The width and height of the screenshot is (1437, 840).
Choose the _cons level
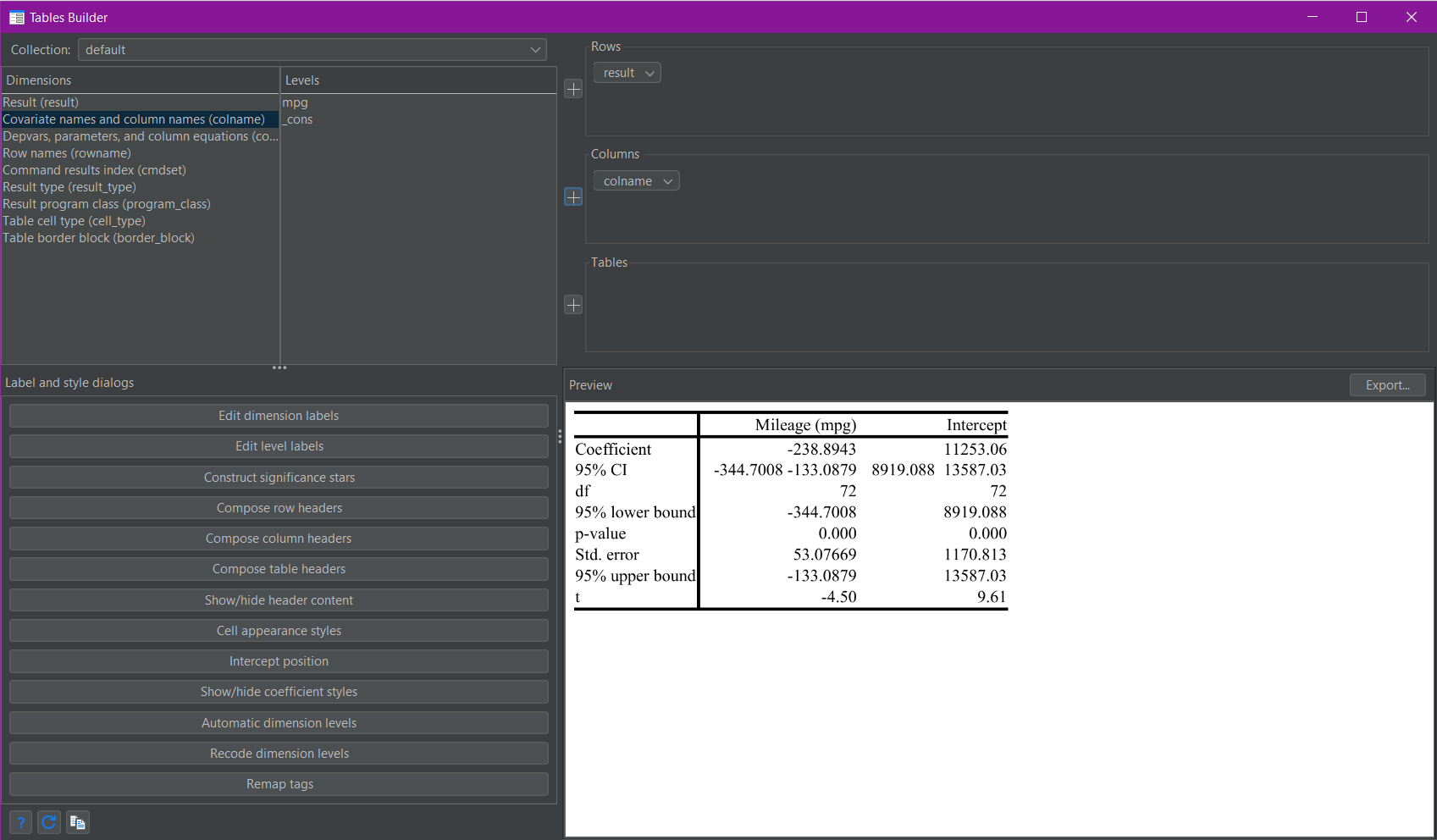point(298,119)
